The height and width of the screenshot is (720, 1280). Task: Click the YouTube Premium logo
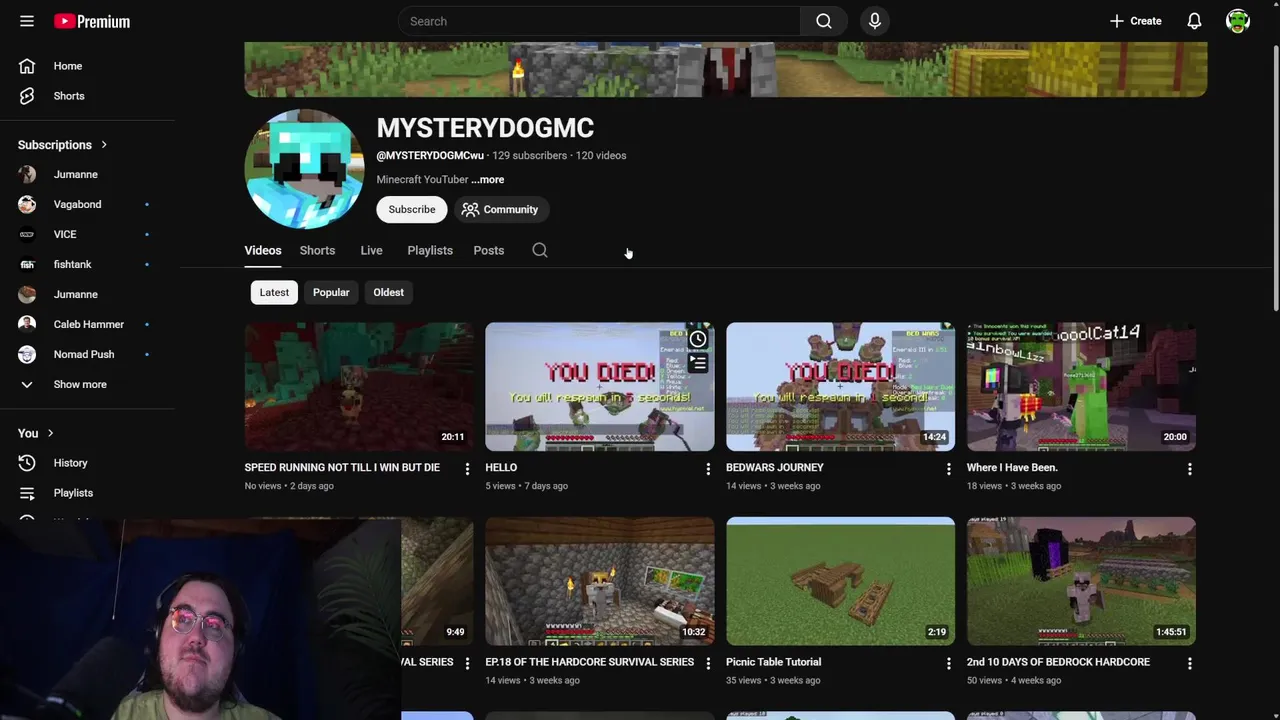click(x=92, y=21)
